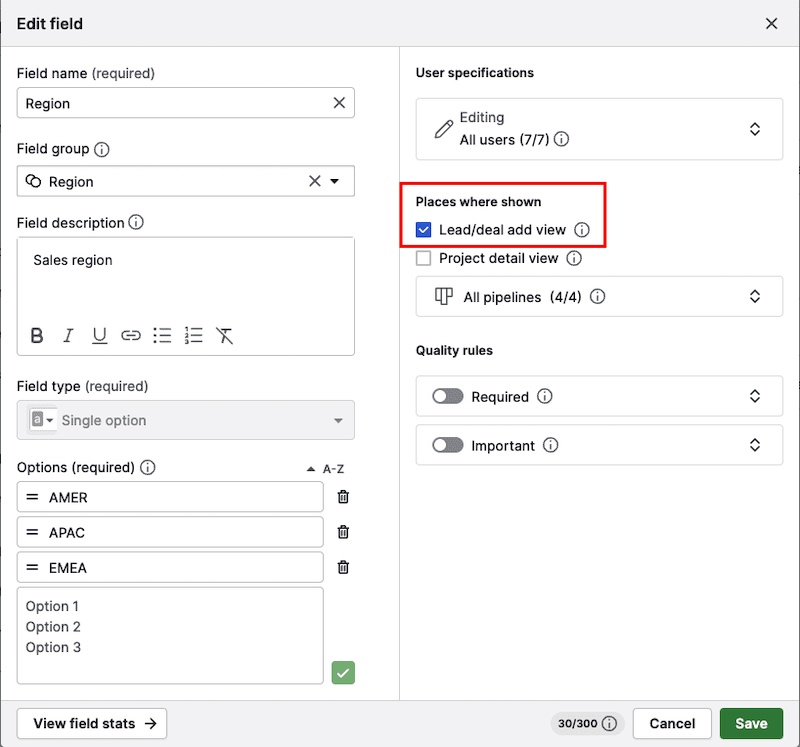This screenshot has width=800, height=747.
Task: Insert a link in field description
Action: (x=130, y=336)
